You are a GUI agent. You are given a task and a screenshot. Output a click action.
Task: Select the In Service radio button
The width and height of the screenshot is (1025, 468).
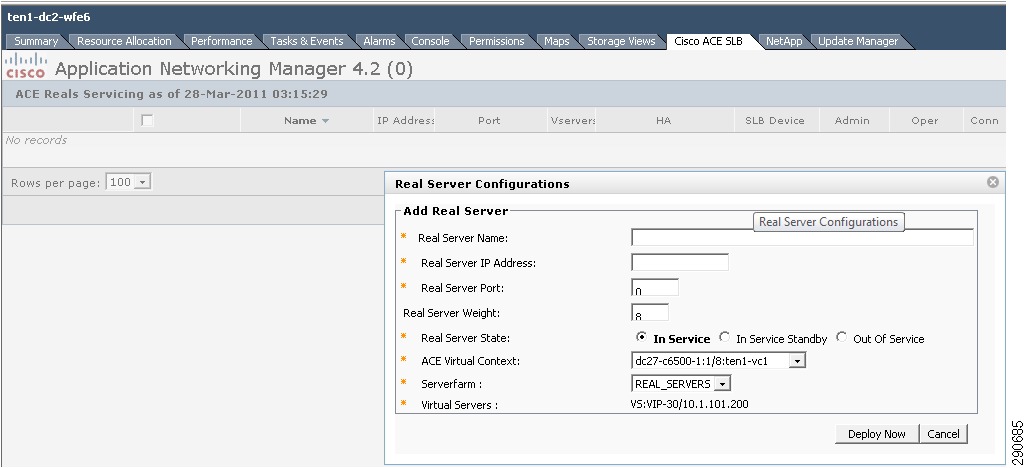[641, 337]
